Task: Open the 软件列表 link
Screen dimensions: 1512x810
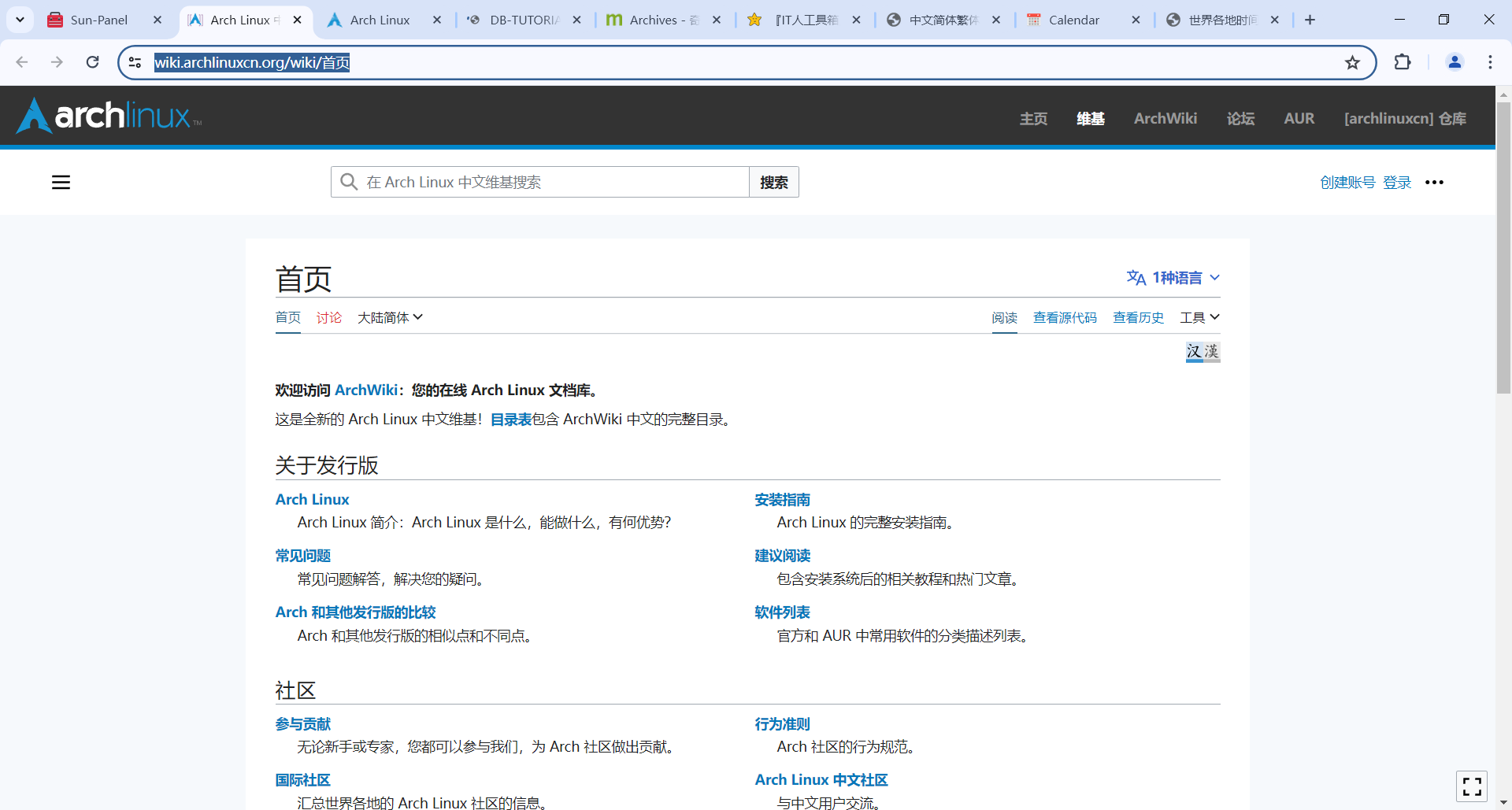Action: pos(782,612)
